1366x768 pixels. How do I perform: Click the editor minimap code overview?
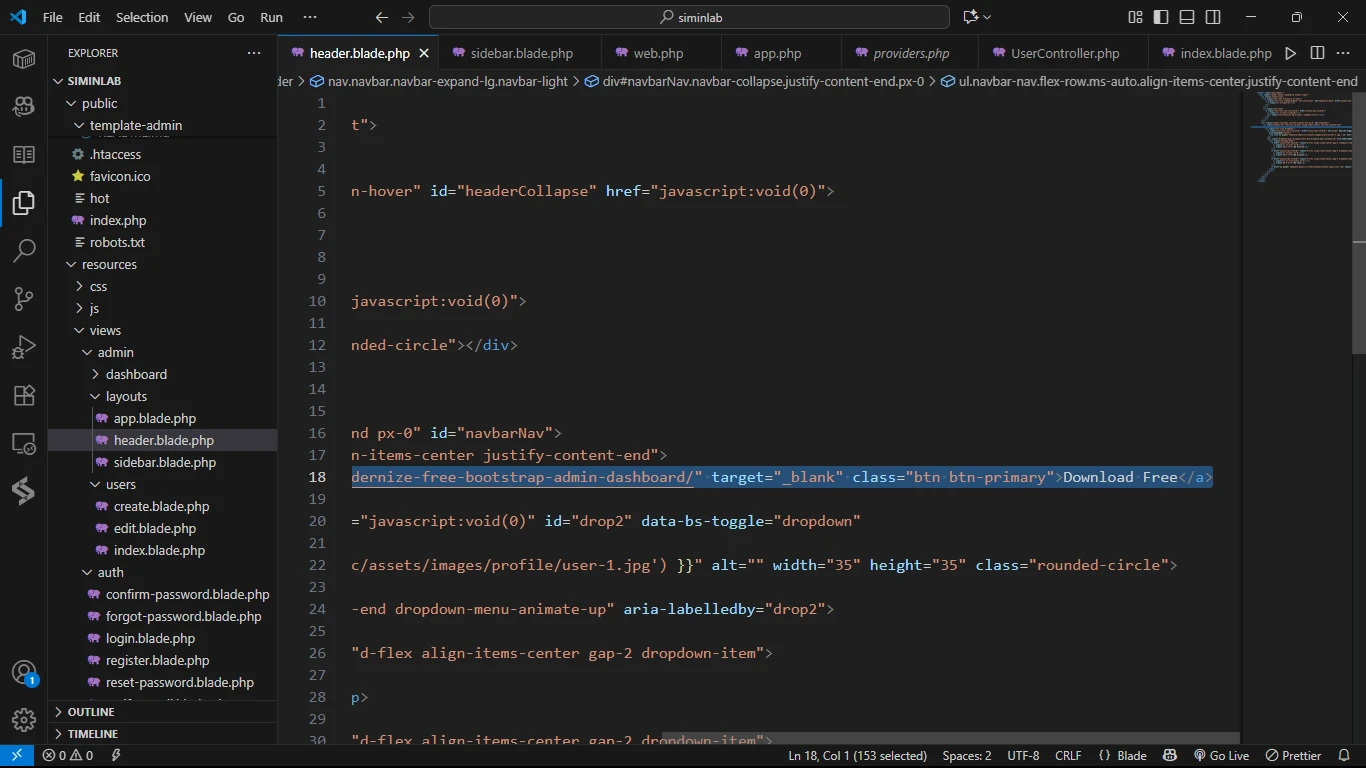click(x=1299, y=135)
